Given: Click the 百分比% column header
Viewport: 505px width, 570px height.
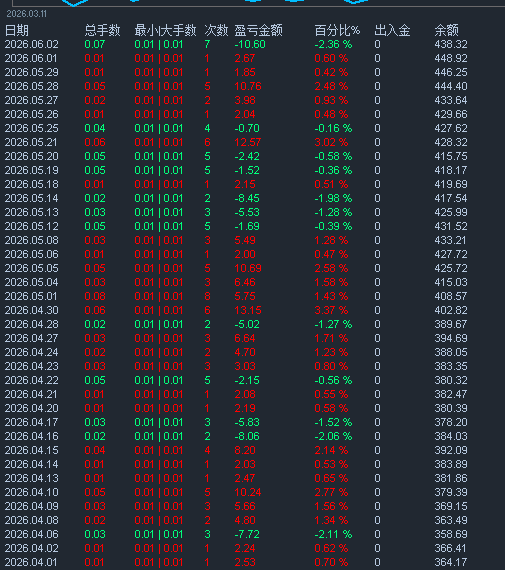Looking at the screenshot, I should click(337, 30).
